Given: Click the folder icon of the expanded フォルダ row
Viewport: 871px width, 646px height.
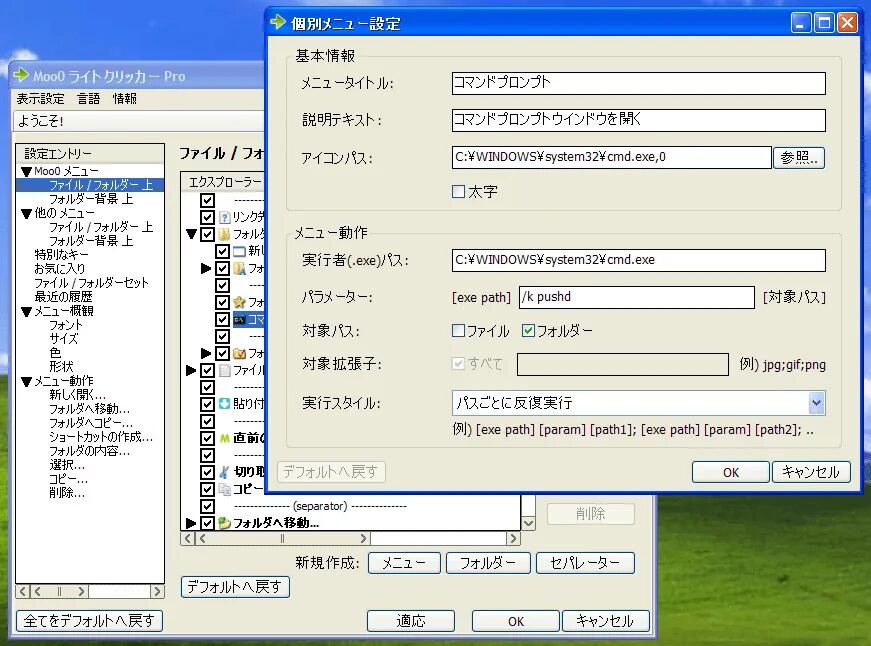Looking at the screenshot, I should (224, 234).
